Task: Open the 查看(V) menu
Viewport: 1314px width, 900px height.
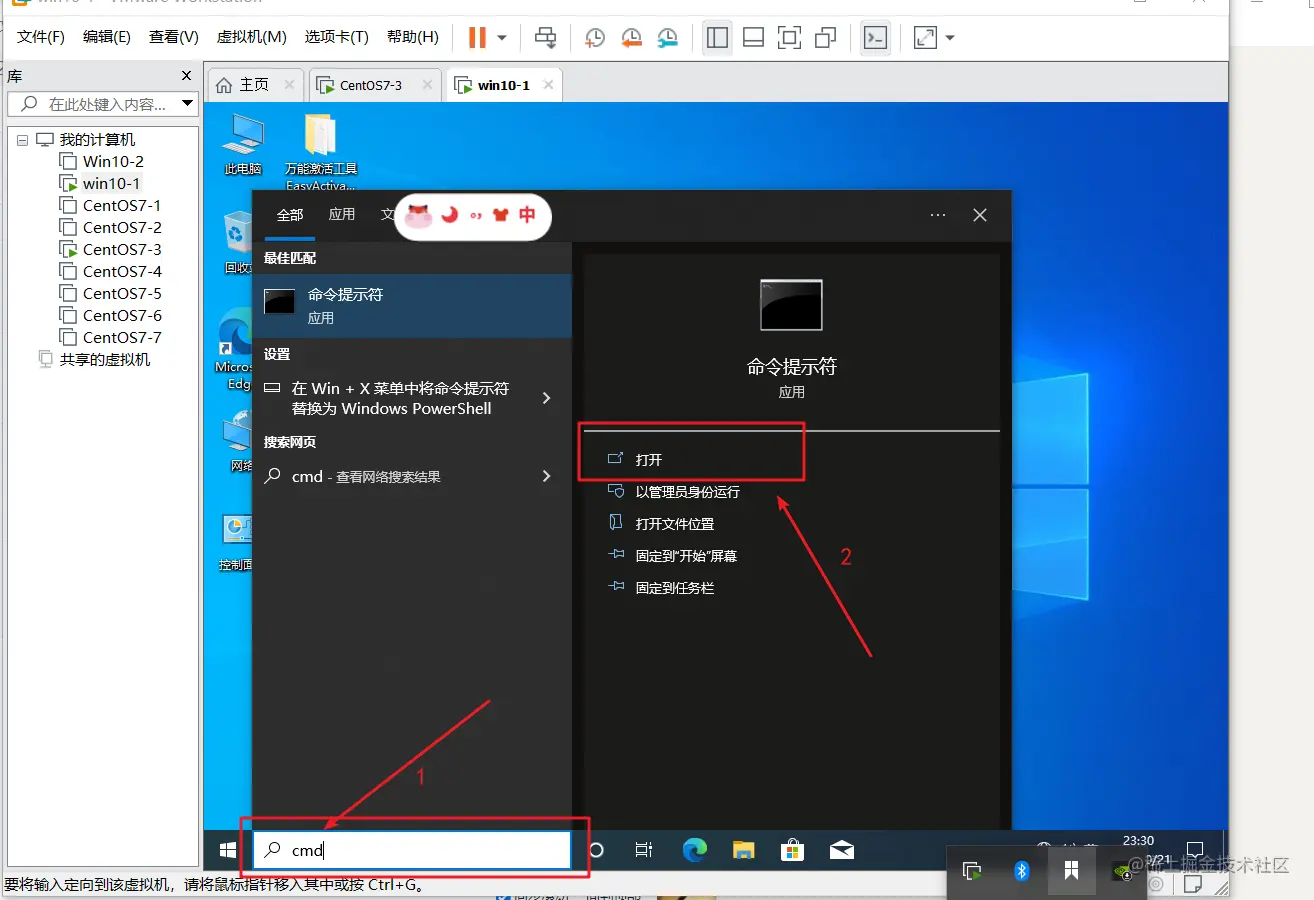Action: tap(174, 37)
